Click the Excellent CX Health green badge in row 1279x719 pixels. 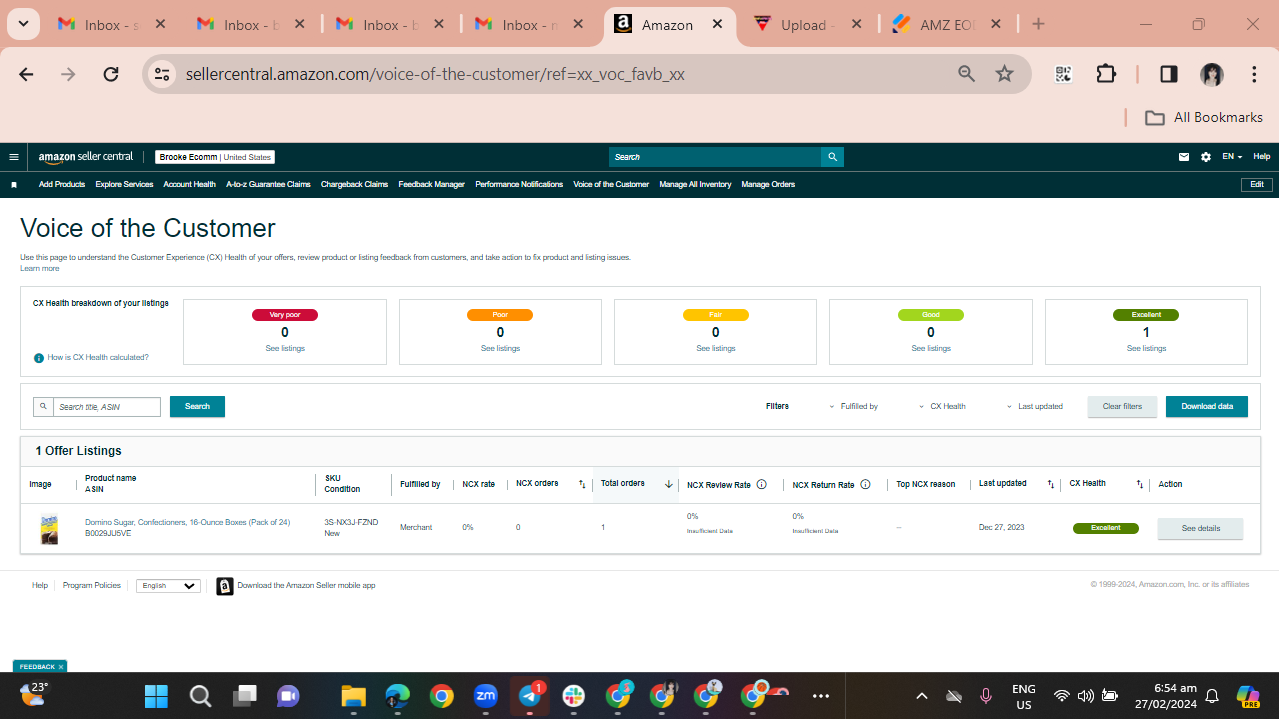(1106, 529)
